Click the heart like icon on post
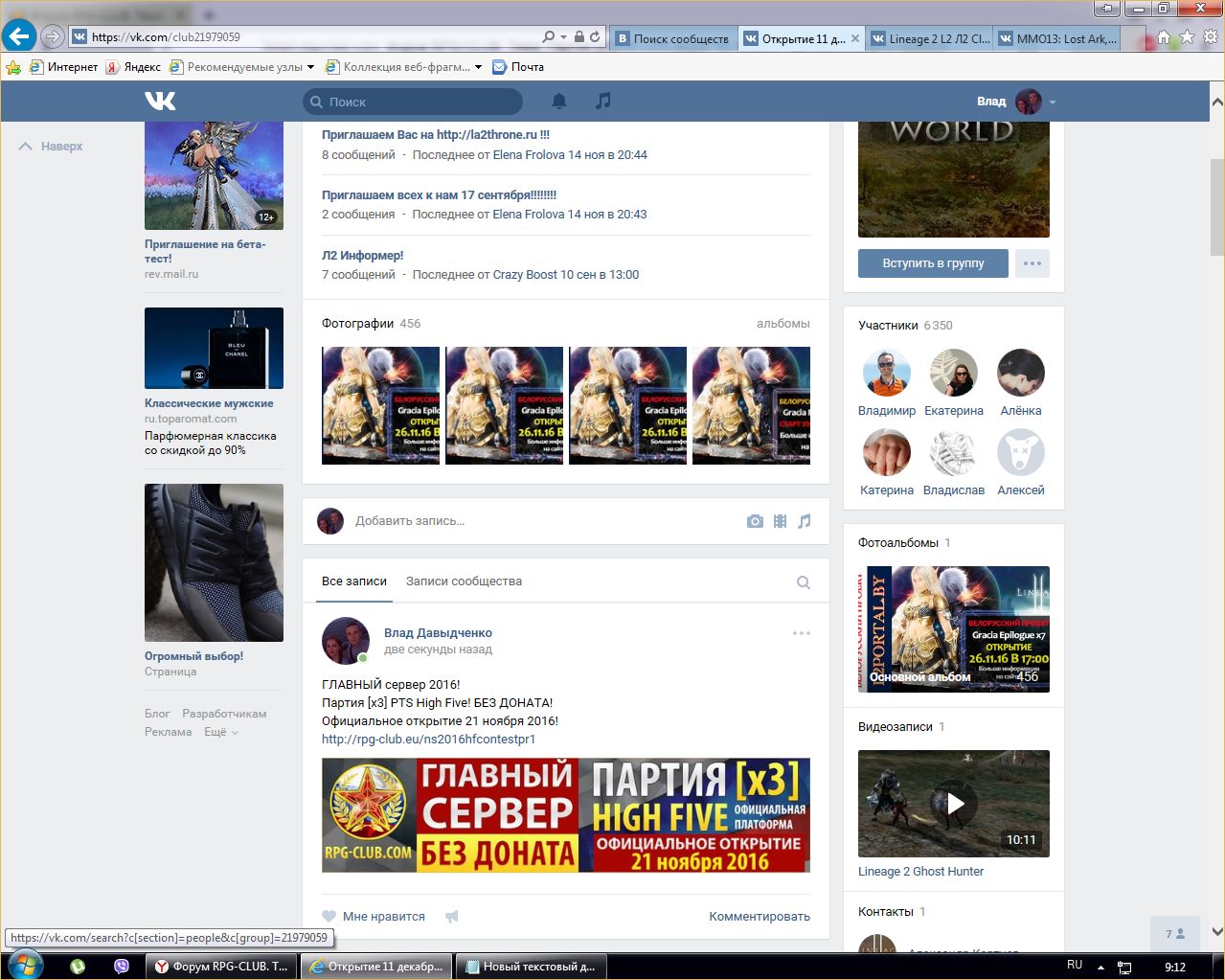Image resolution: width=1225 pixels, height=980 pixels. (329, 916)
